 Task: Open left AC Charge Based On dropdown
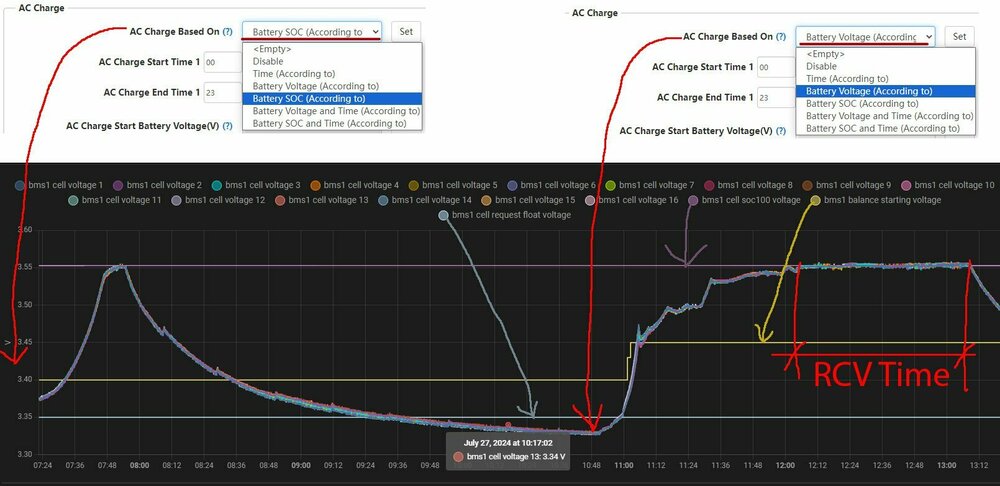[x=311, y=31]
